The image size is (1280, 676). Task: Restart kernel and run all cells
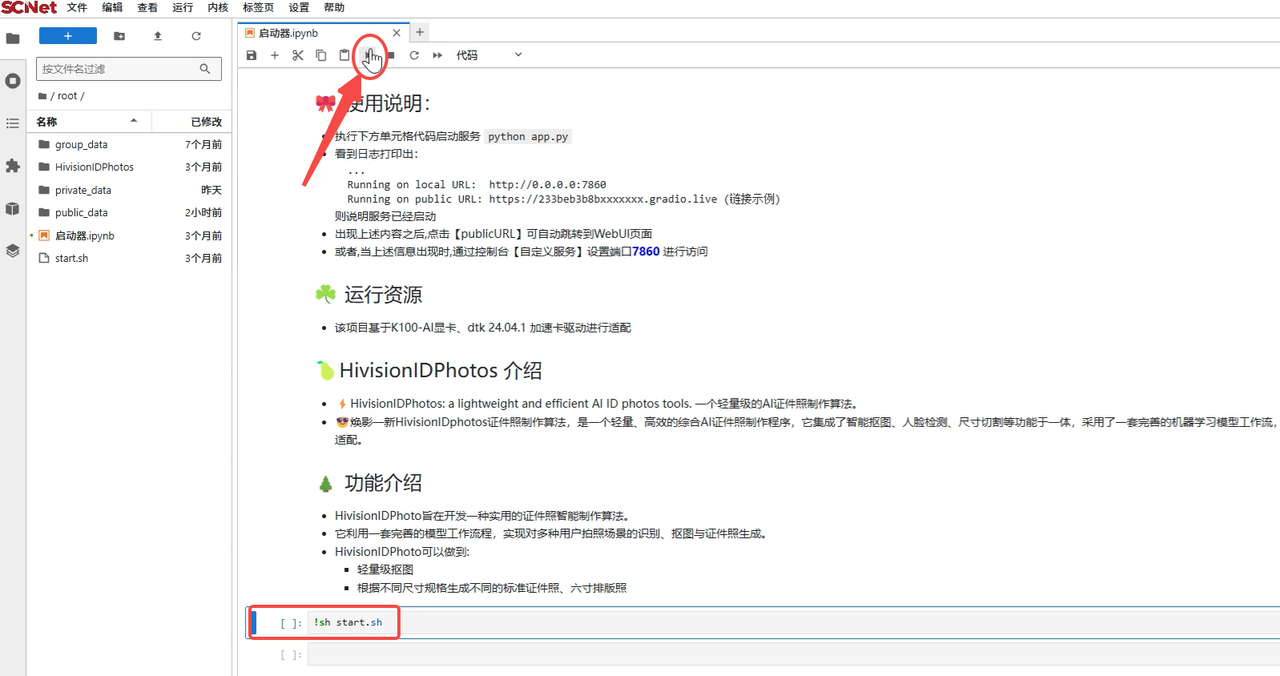(x=437, y=56)
